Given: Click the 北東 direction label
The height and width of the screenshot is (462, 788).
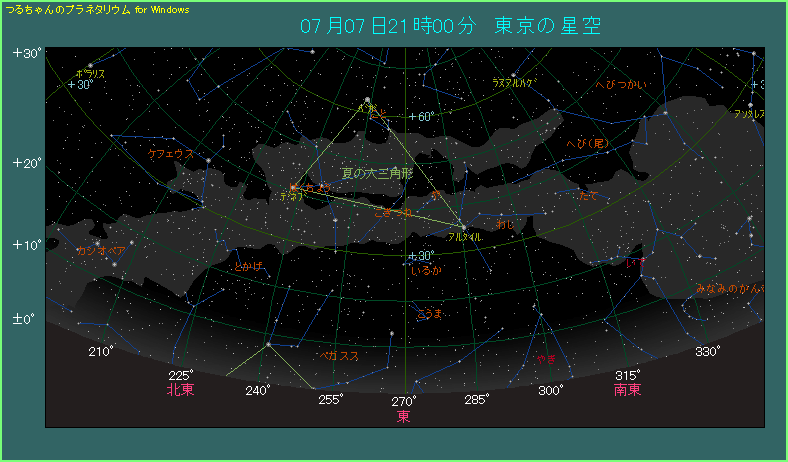Looking at the screenshot, I should [x=181, y=390].
